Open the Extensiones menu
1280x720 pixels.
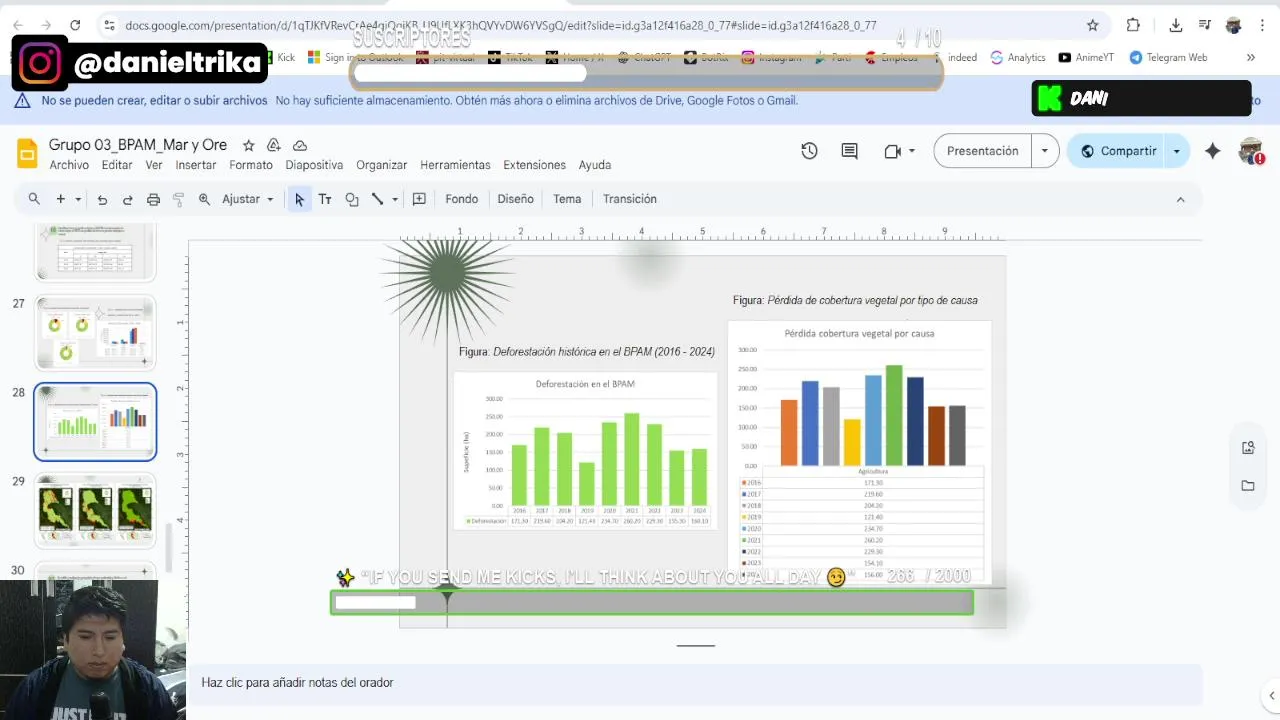534,165
